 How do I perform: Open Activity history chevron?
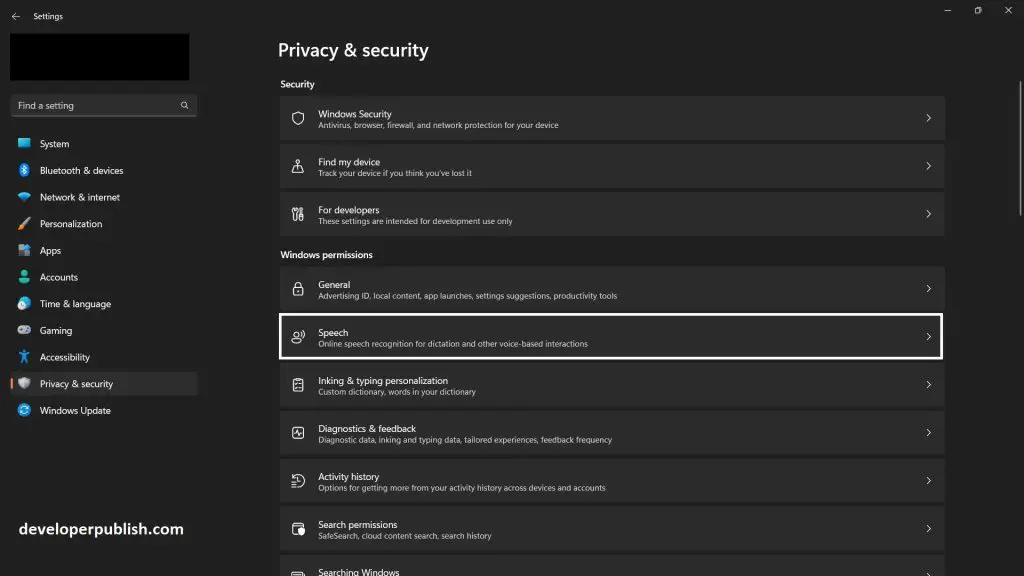click(x=928, y=481)
